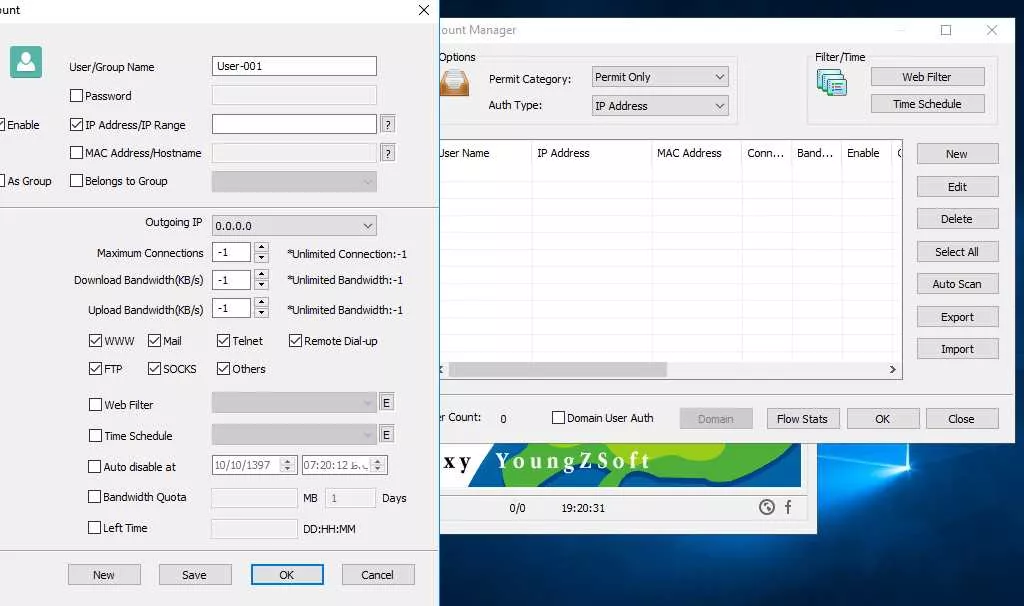Screen dimensions: 1024x606
Task: Click New button in Account dialog
Action: click(x=104, y=575)
